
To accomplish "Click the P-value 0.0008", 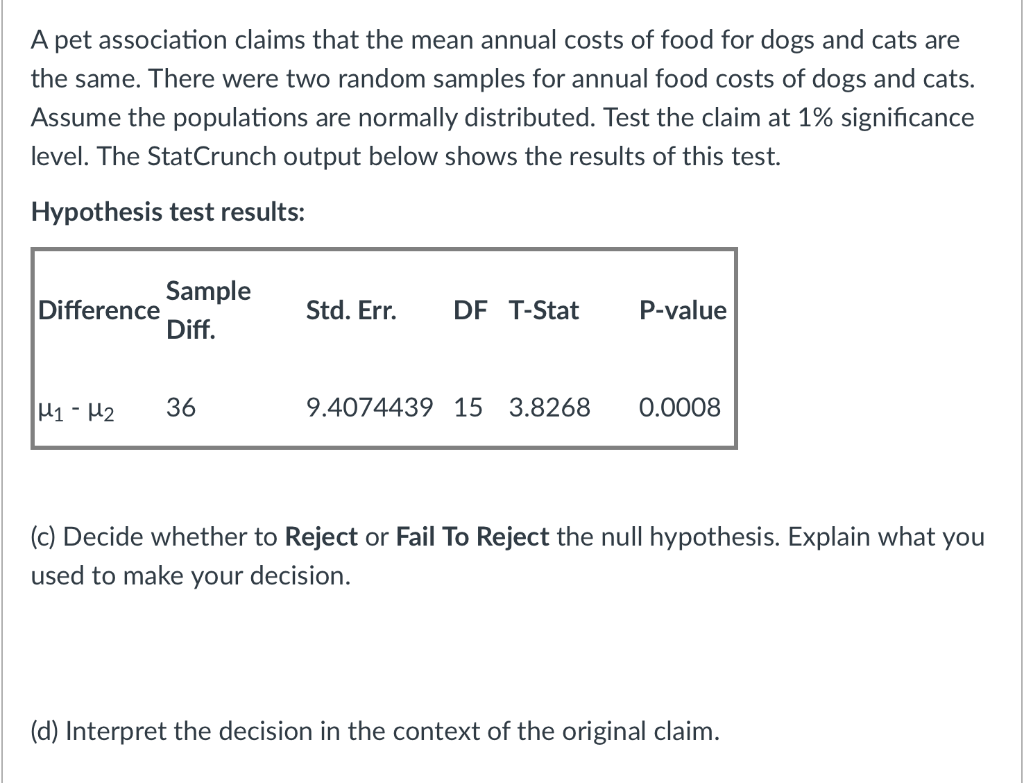I will [x=680, y=407].
